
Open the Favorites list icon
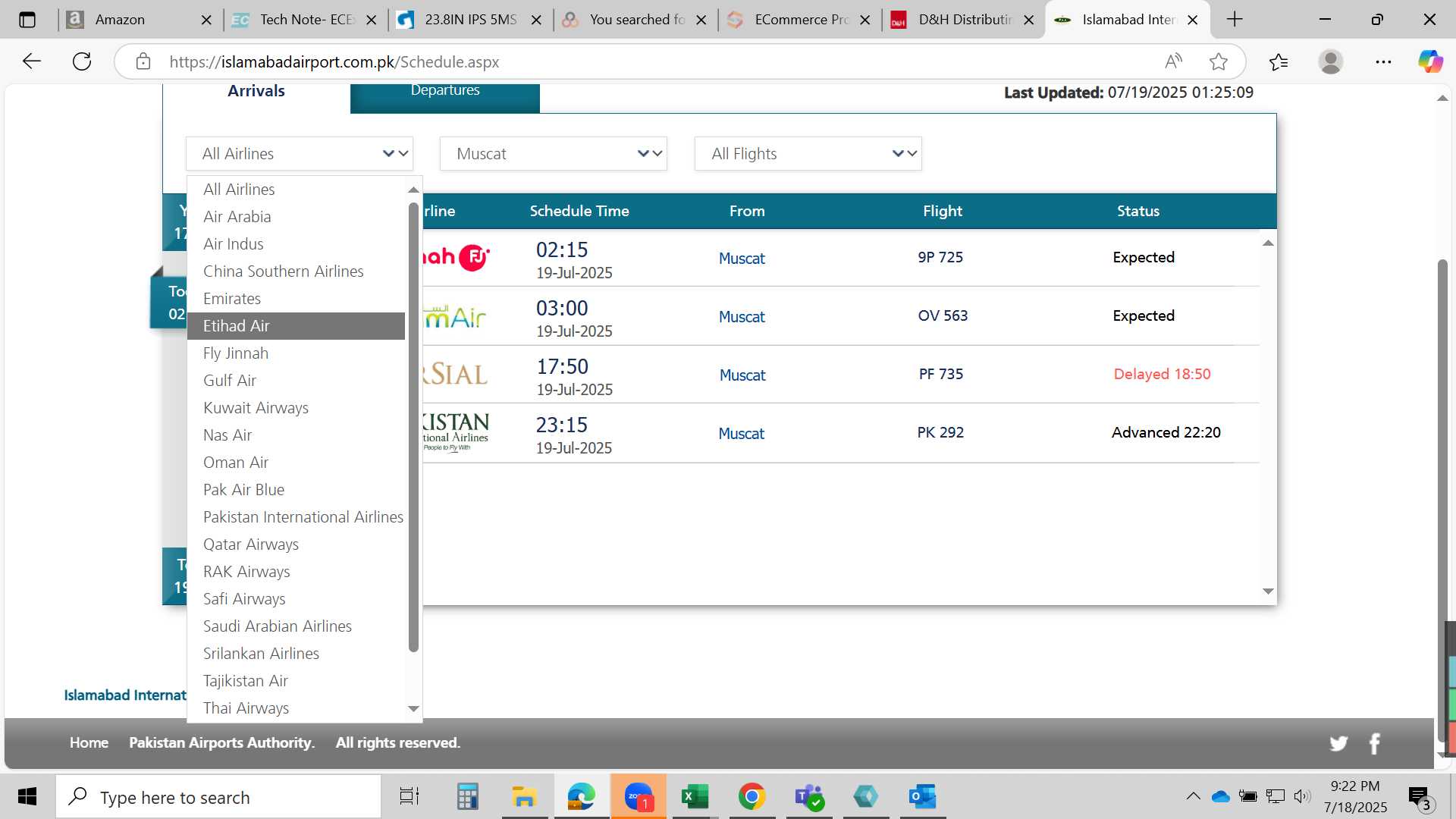(x=1279, y=61)
